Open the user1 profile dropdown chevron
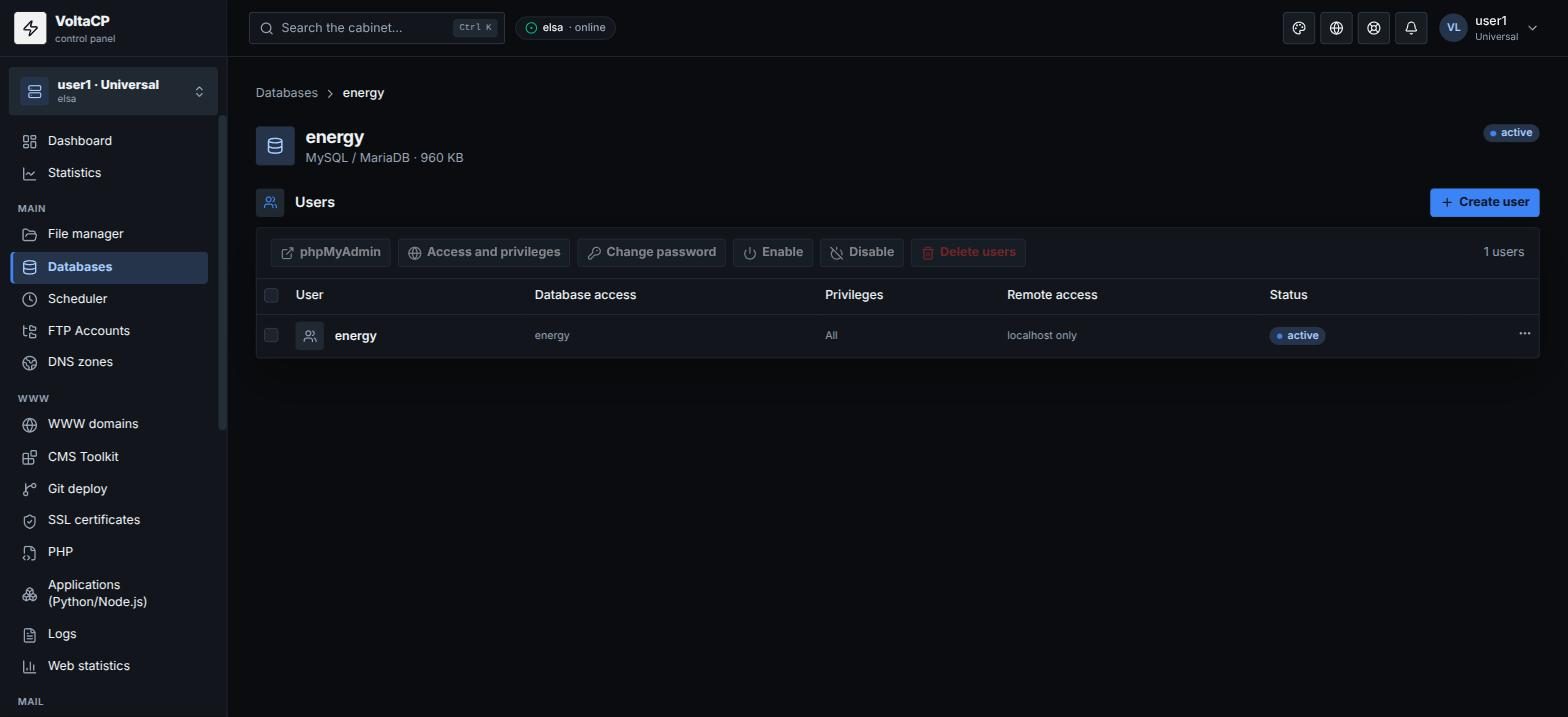The width and height of the screenshot is (1568, 717). 1532,28
